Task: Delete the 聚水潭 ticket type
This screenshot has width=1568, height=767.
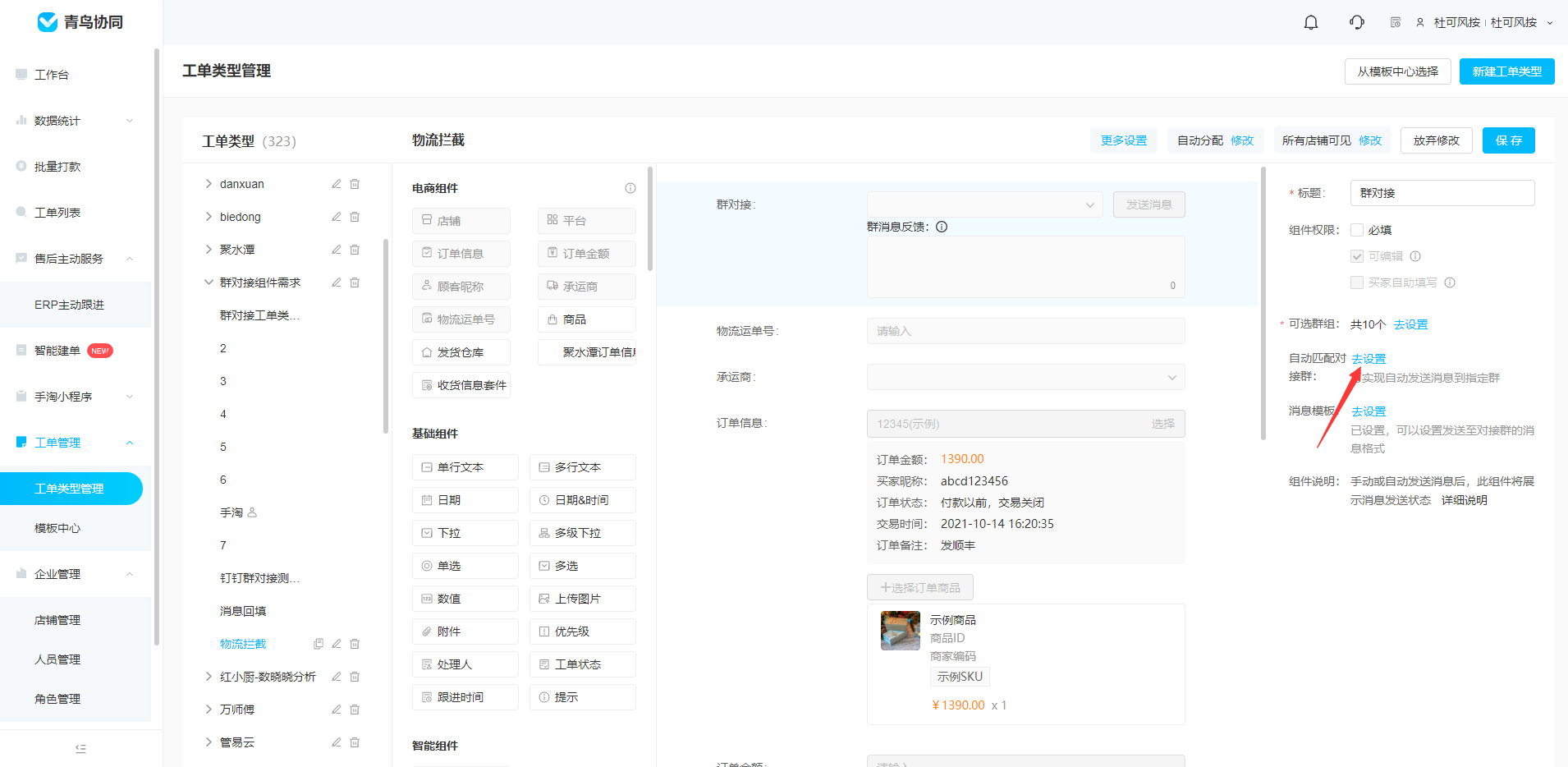Action: (355, 250)
